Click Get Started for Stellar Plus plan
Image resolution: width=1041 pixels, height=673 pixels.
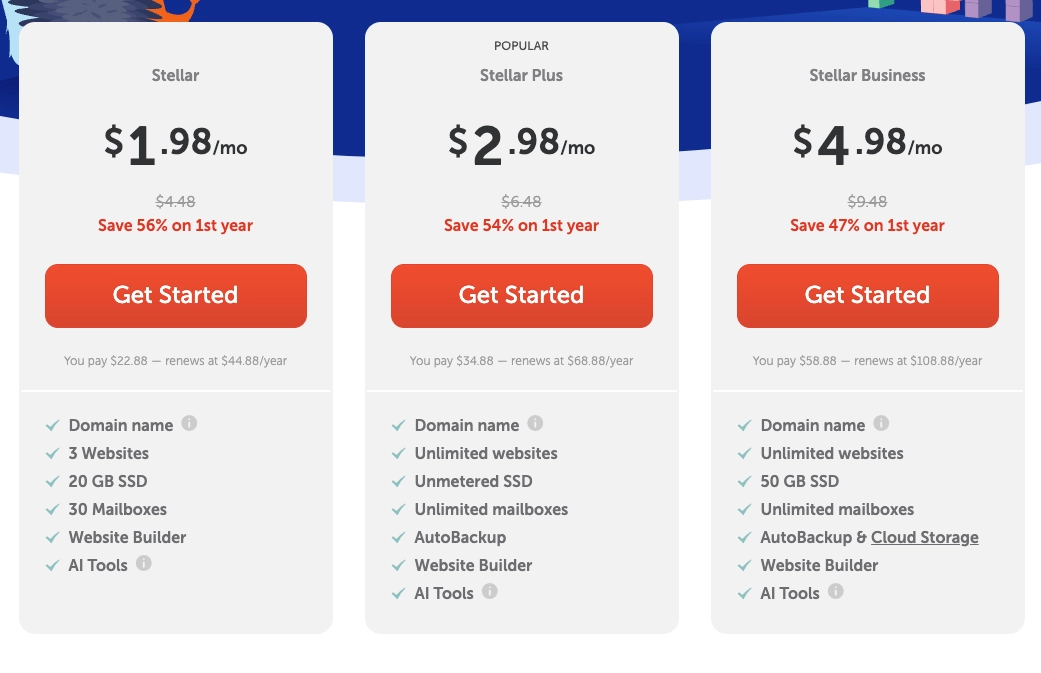click(x=522, y=296)
